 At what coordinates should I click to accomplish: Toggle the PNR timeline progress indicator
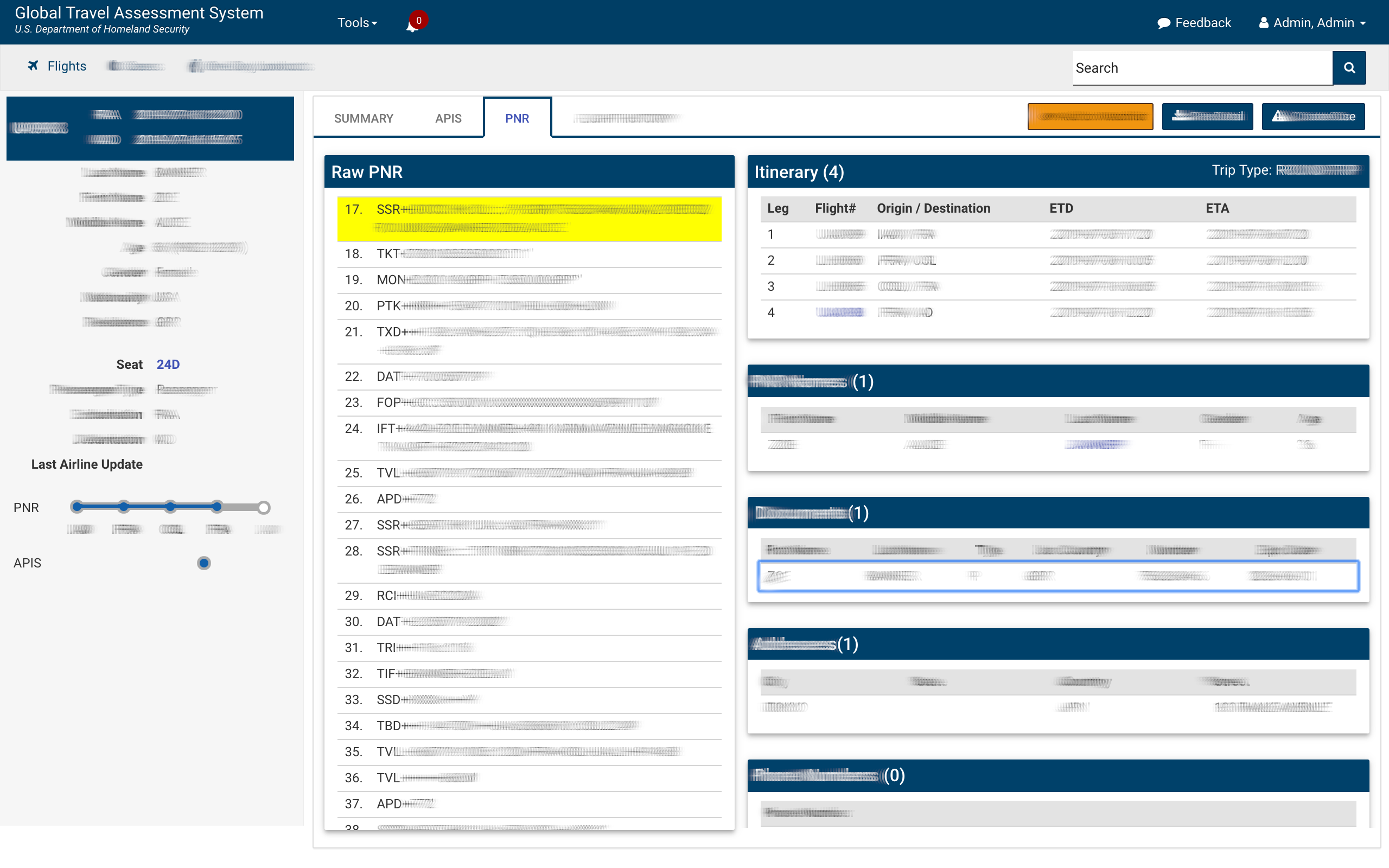pos(264,506)
